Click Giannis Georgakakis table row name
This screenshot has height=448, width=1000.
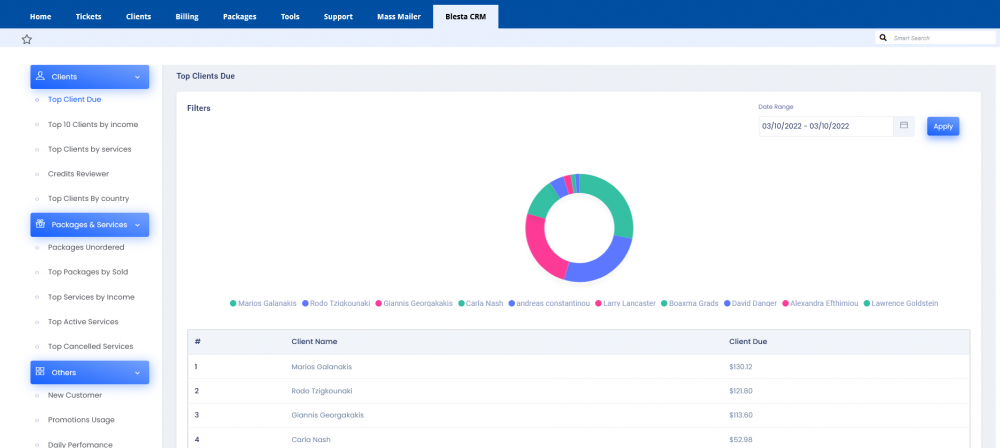327,415
